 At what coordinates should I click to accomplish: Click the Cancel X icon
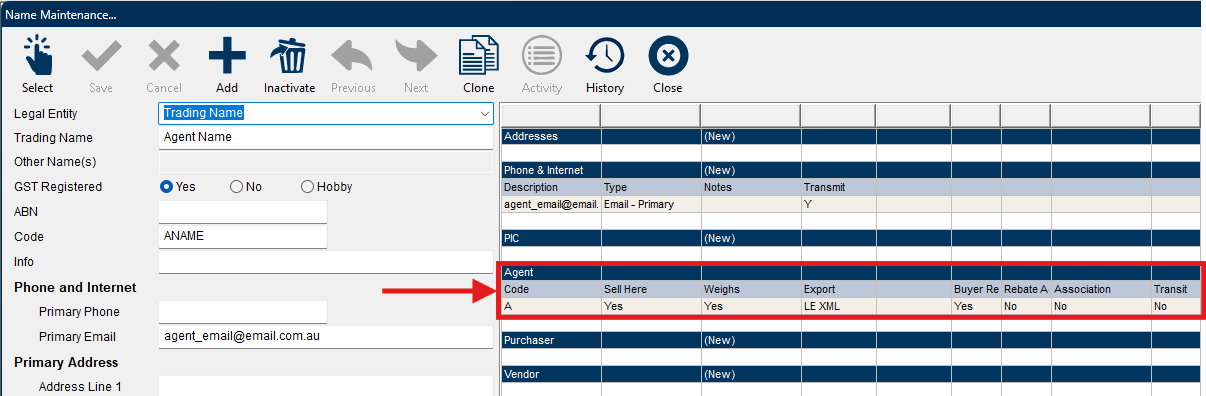164,55
